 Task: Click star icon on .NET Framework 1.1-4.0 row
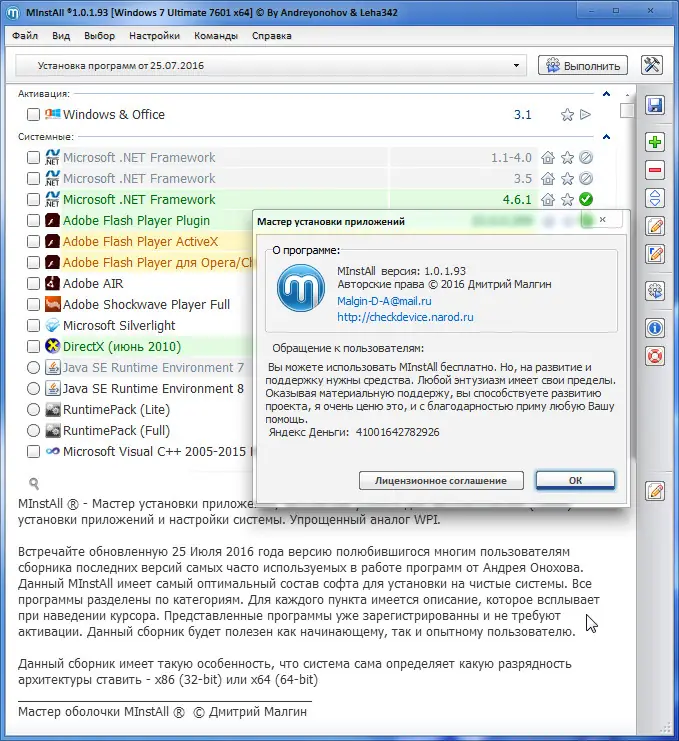[x=567, y=157]
